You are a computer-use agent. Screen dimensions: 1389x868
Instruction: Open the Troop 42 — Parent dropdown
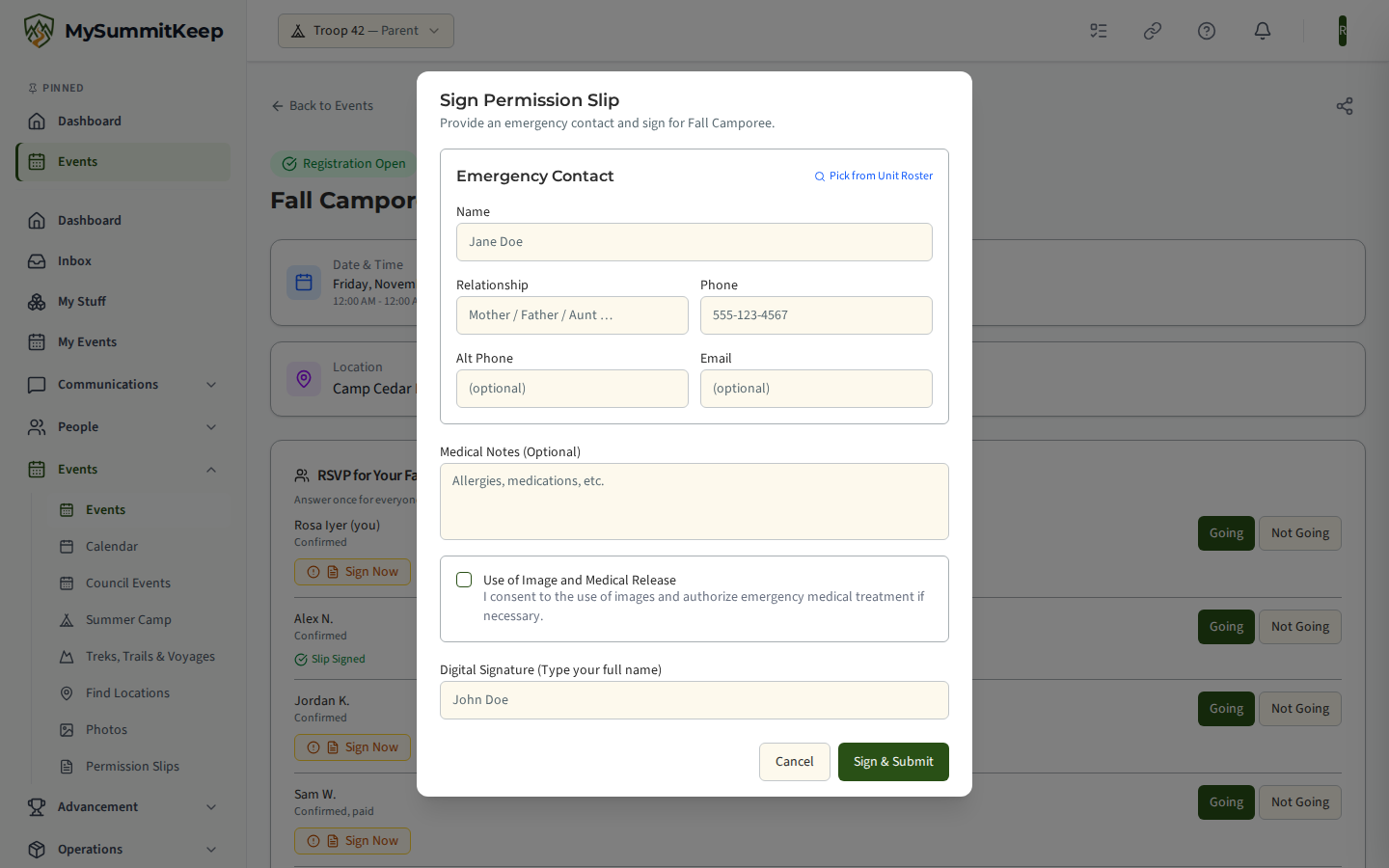[366, 31]
